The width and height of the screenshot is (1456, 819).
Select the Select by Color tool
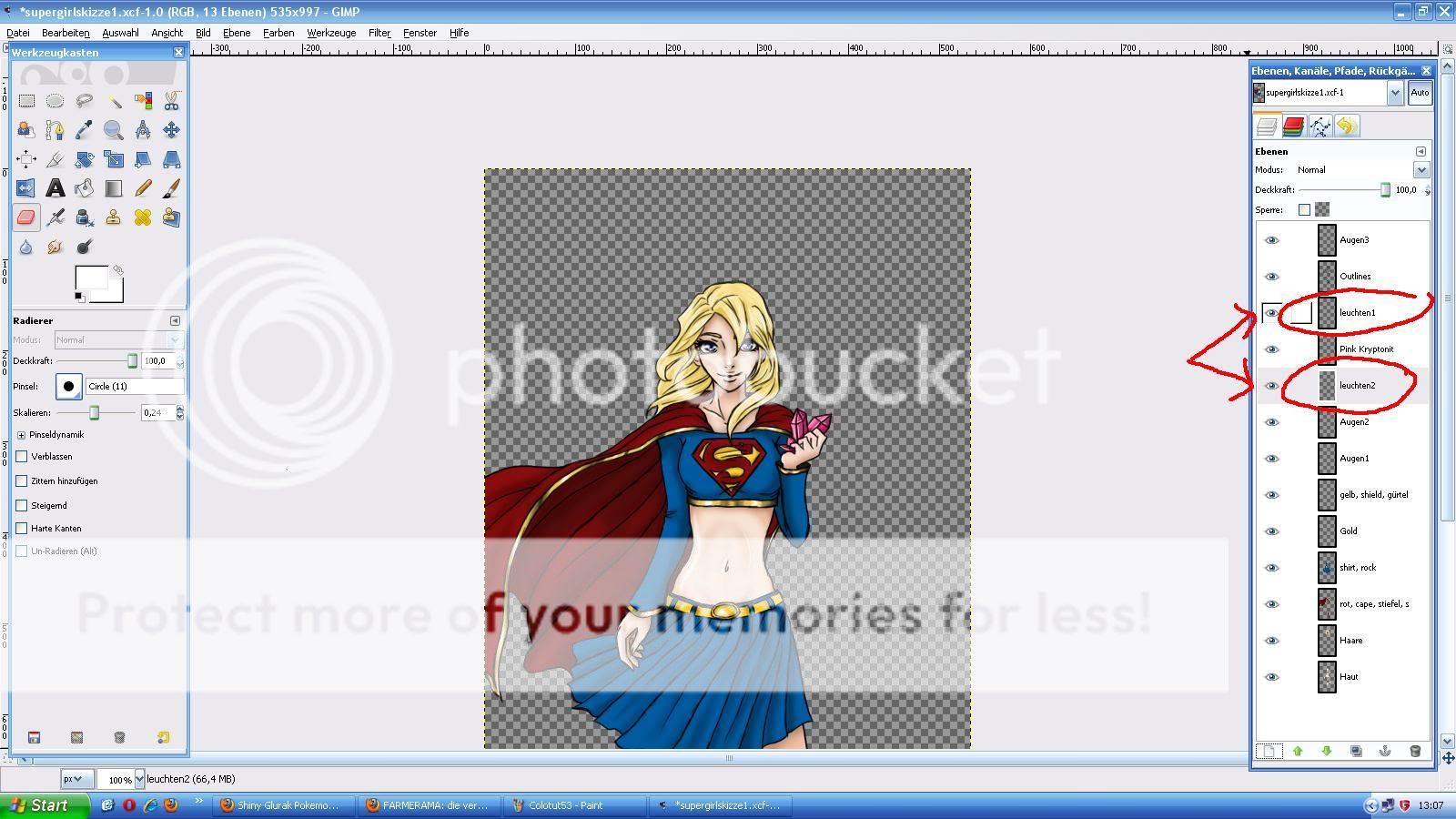143,101
